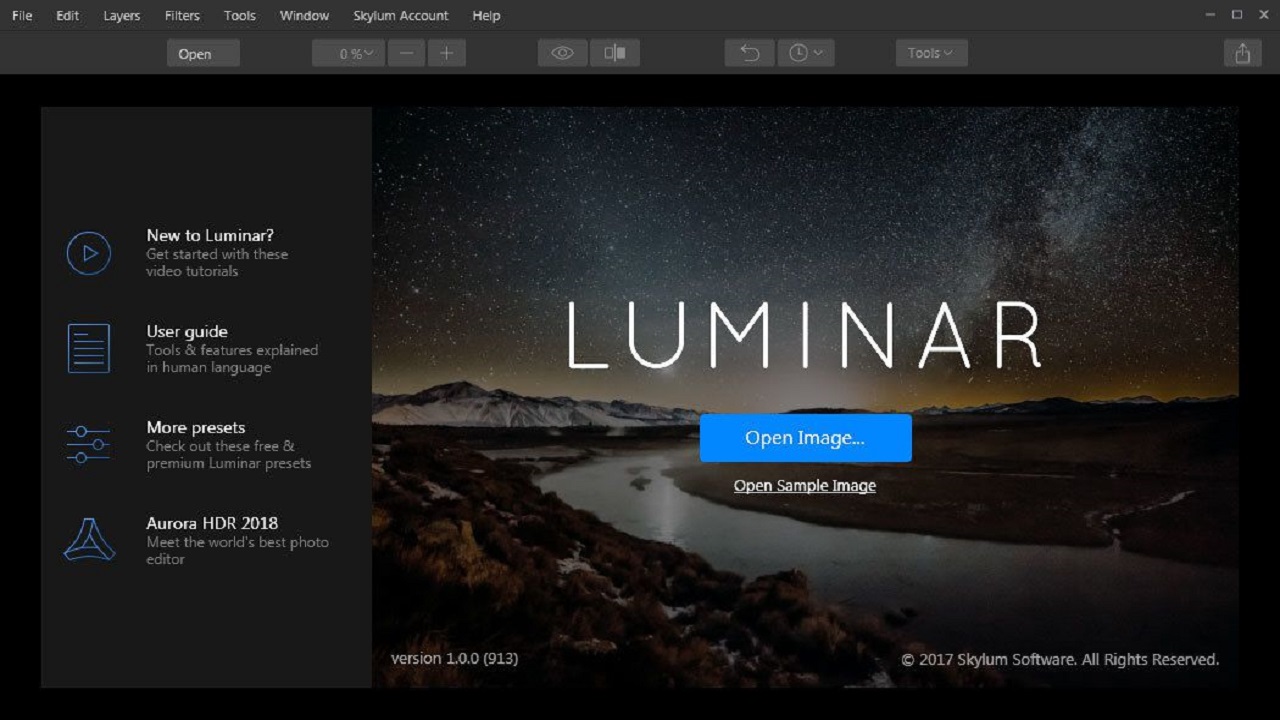The height and width of the screenshot is (720, 1280).
Task: Expand the Tools dropdown in toolbar
Action: point(931,53)
